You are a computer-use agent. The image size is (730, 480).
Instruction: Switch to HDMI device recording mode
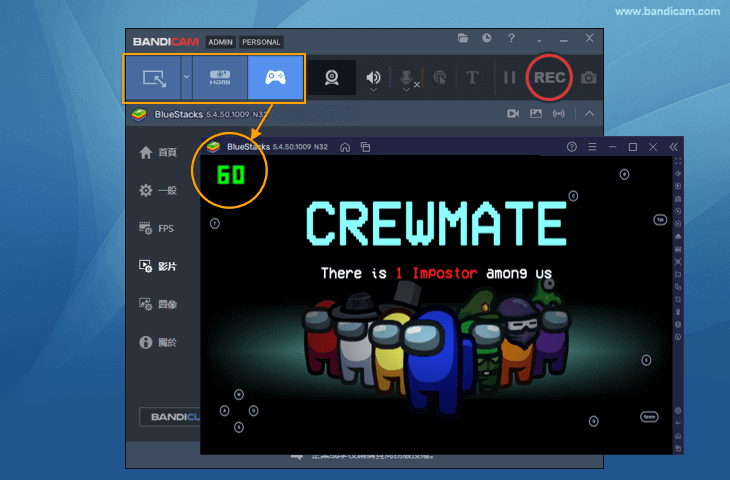[220, 77]
